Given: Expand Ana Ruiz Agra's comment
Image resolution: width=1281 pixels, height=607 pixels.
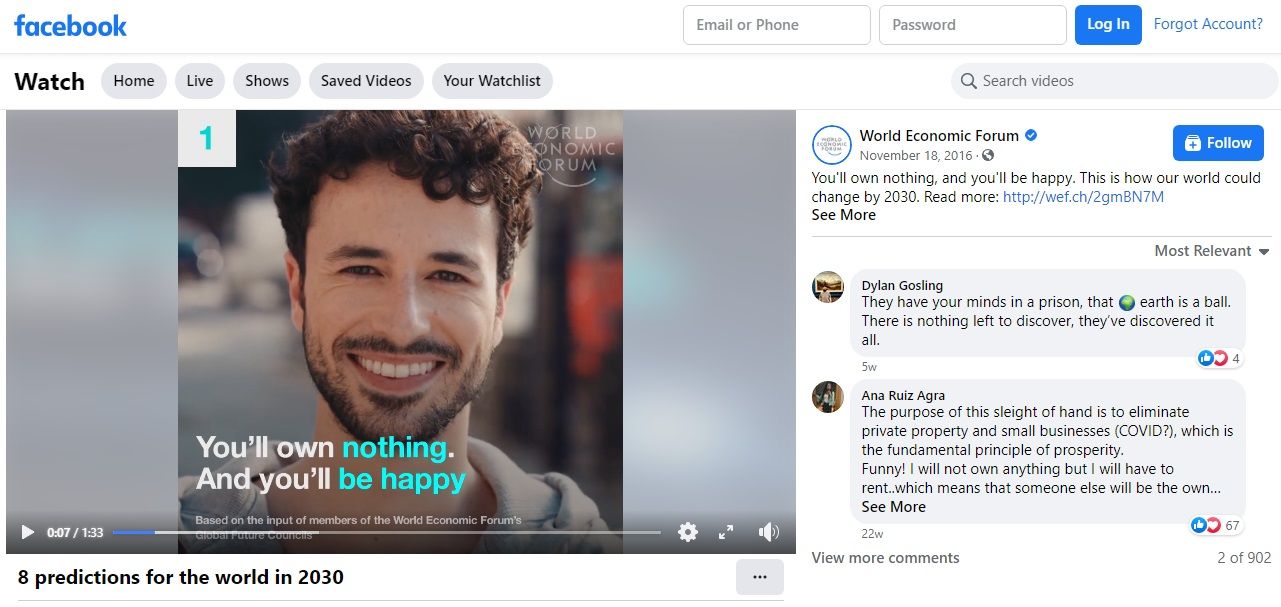Looking at the screenshot, I should [893, 507].
